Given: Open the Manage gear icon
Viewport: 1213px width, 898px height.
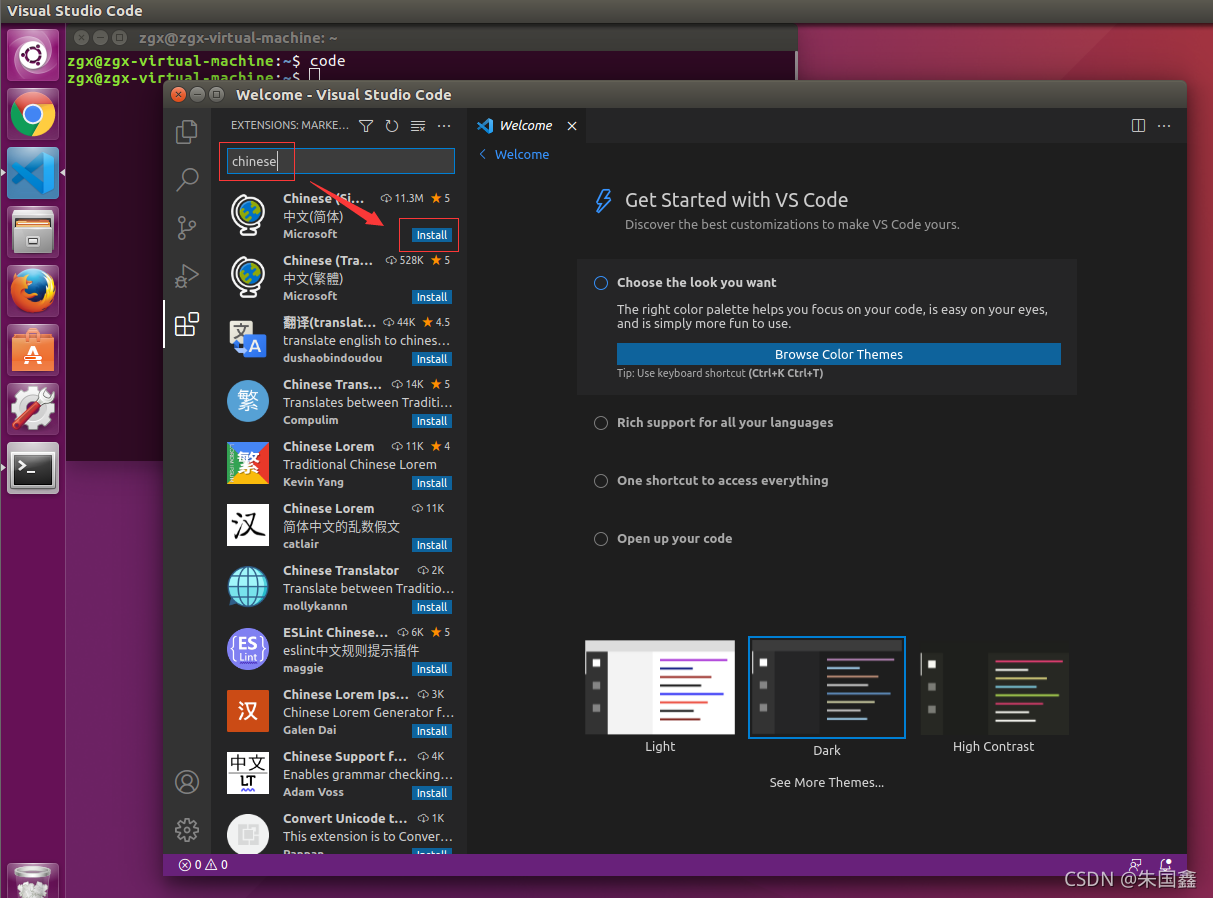Looking at the screenshot, I should [x=187, y=830].
